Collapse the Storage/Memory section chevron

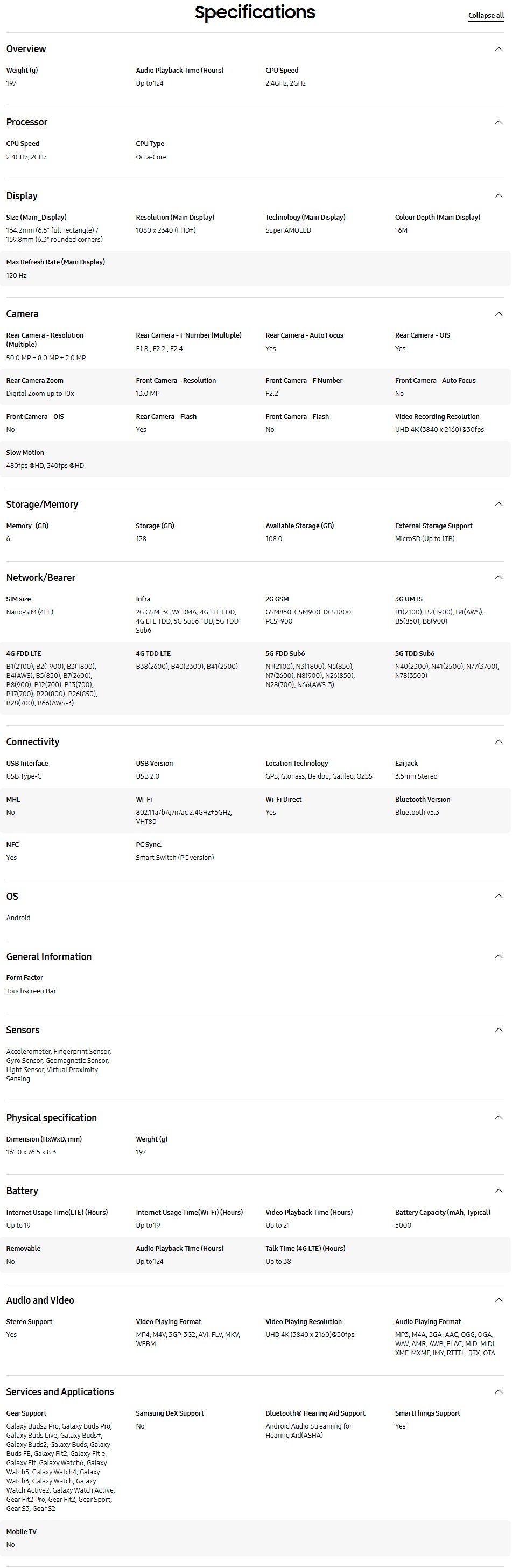click(x=499, y=504)
